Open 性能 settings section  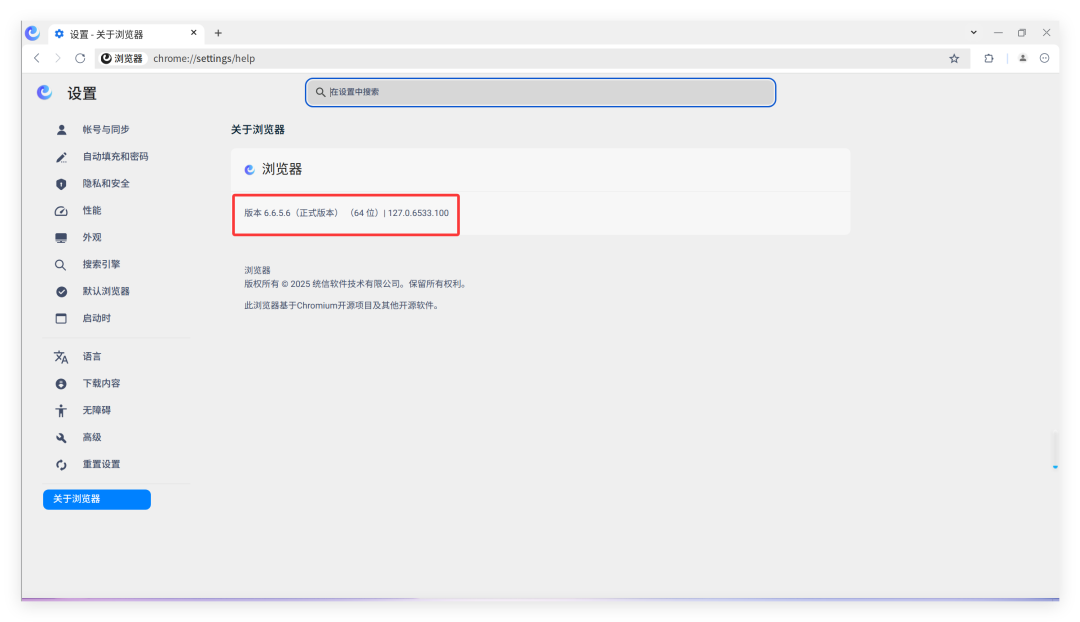pyautogui.click(x=92, y=210)
